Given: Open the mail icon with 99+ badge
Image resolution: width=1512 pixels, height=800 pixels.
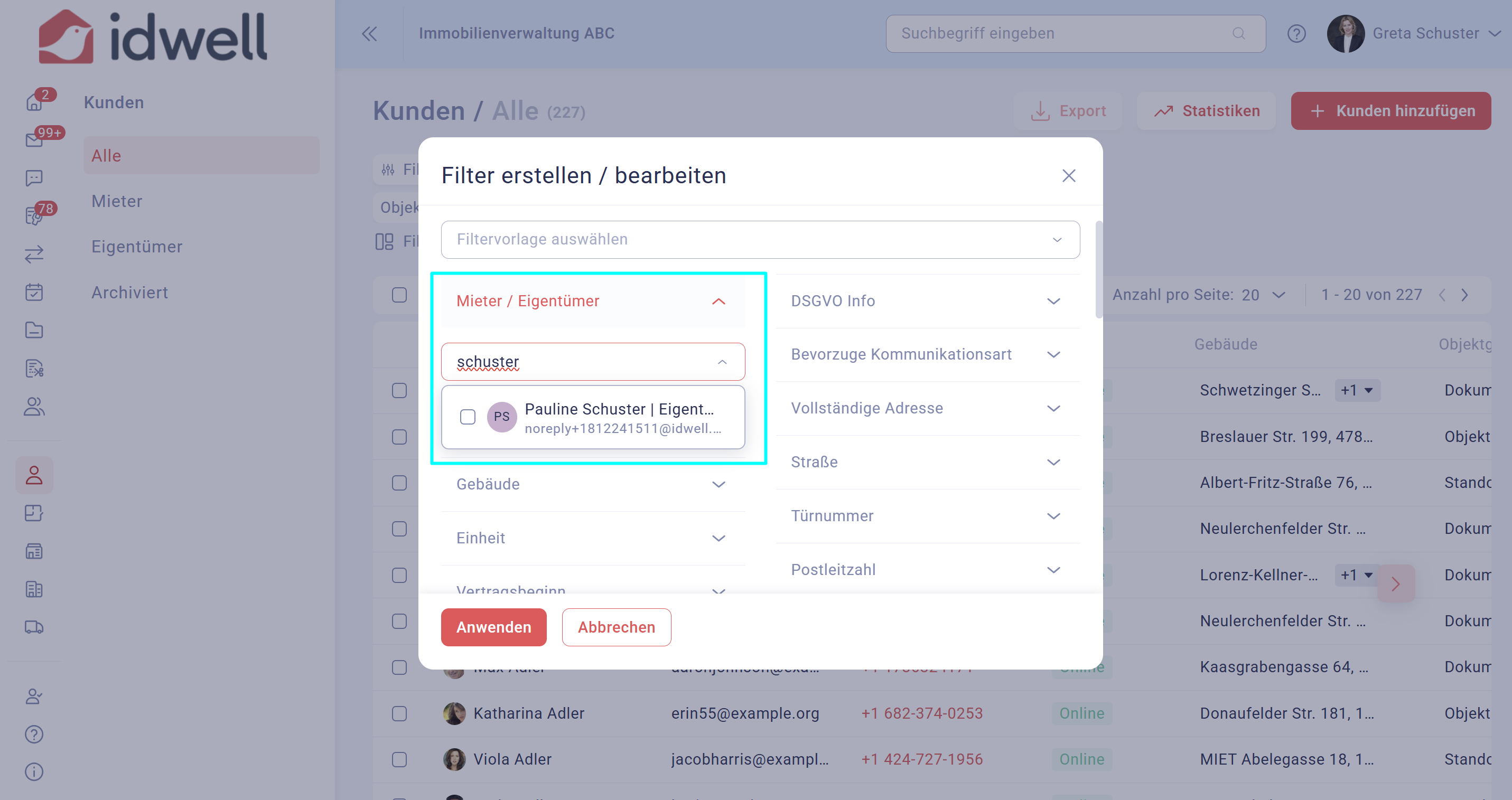Looking at the screenshot, I should pos(34,139).
